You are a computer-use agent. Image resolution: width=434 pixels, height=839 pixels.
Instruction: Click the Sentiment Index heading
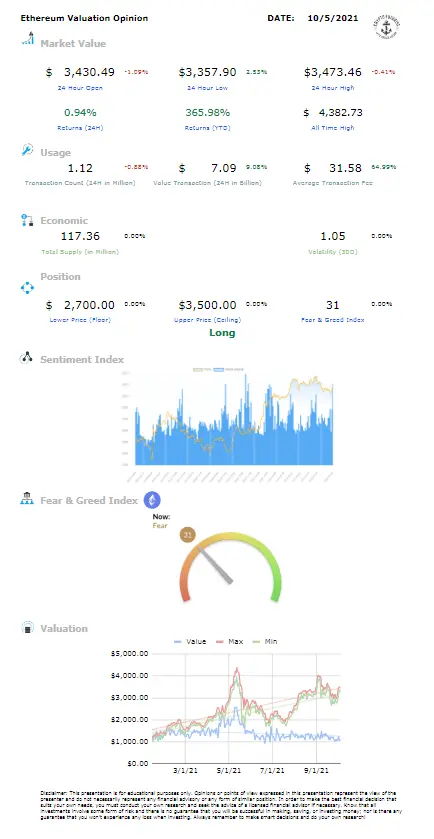(82, 360)
